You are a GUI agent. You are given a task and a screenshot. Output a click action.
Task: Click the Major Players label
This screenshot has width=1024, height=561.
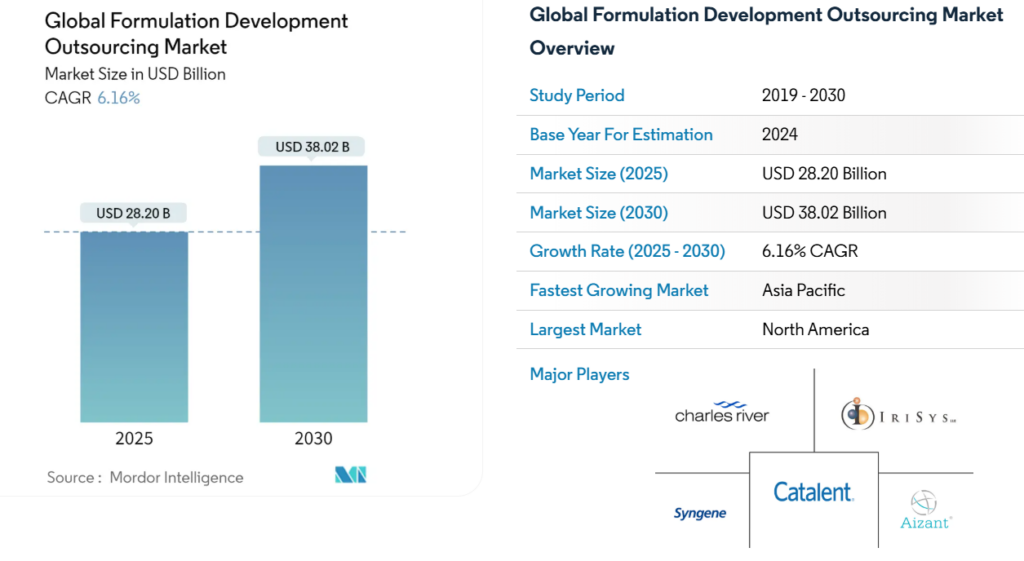pos(579,374)
